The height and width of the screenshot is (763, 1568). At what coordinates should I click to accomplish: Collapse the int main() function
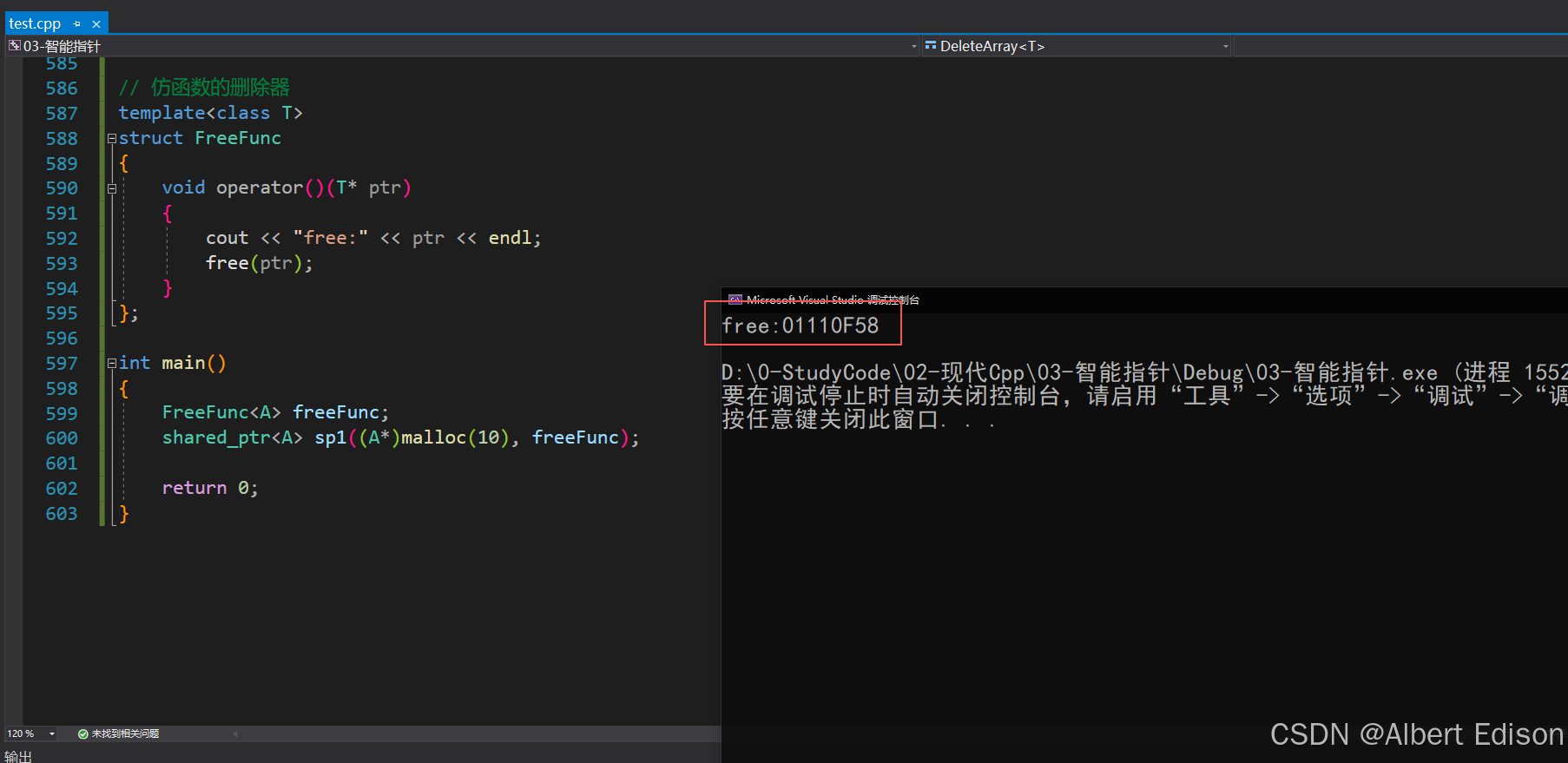tap(112, 364)
